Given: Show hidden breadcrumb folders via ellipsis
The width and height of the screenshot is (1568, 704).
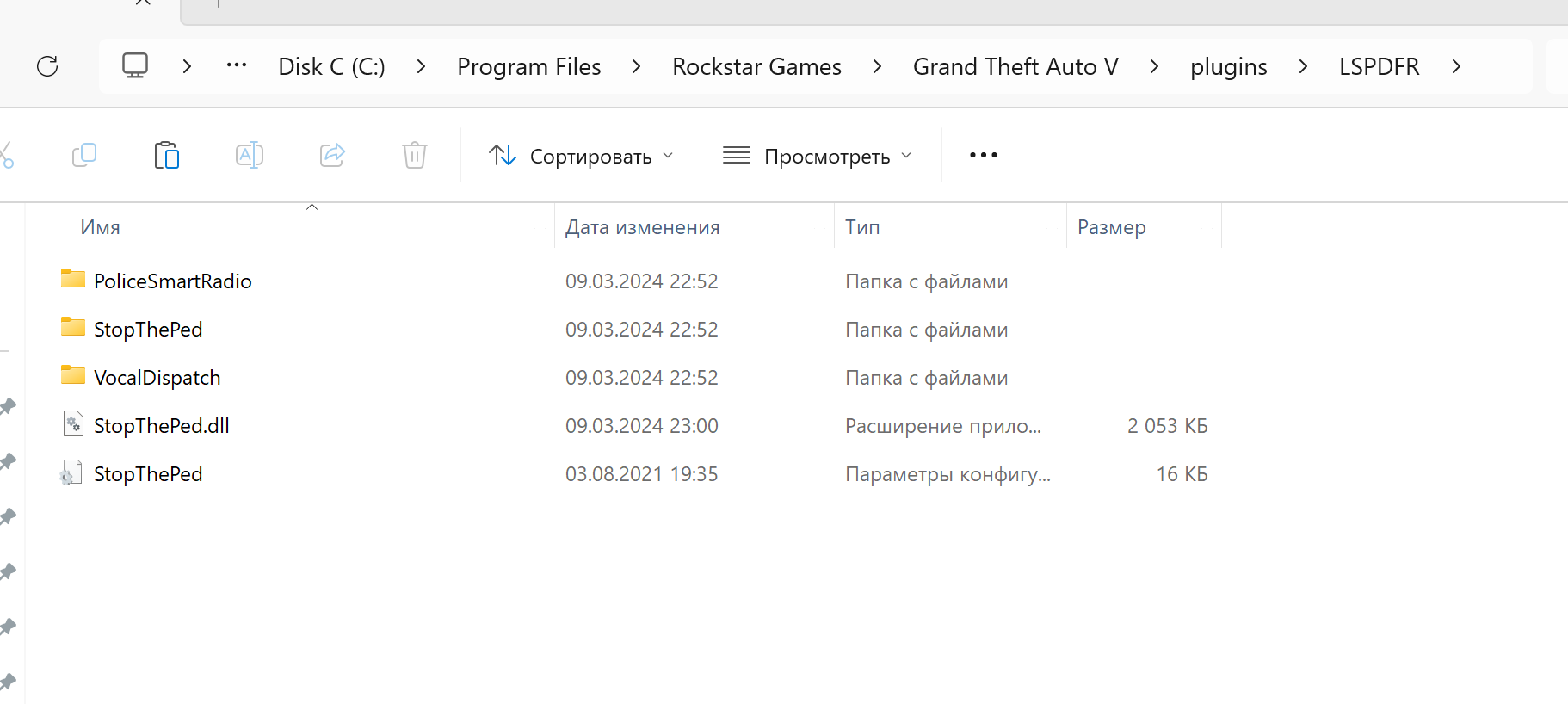Looking at the screenshot, I should (237, 66).
